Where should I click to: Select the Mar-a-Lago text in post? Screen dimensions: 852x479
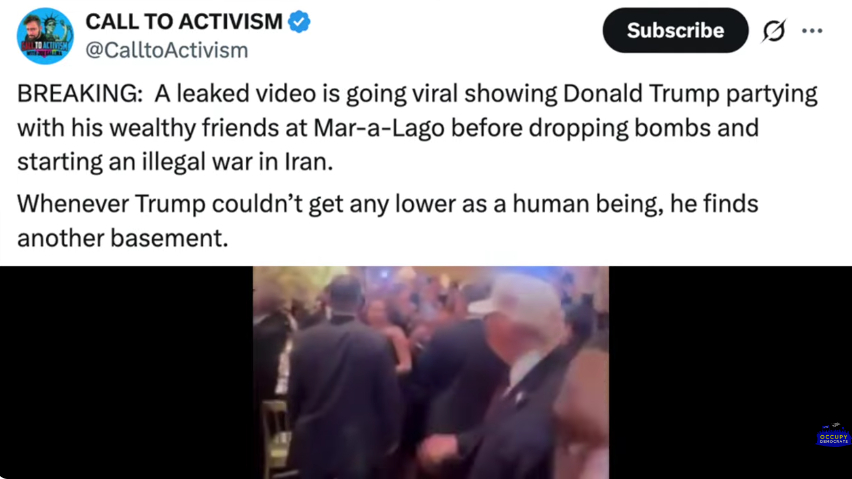379,128
